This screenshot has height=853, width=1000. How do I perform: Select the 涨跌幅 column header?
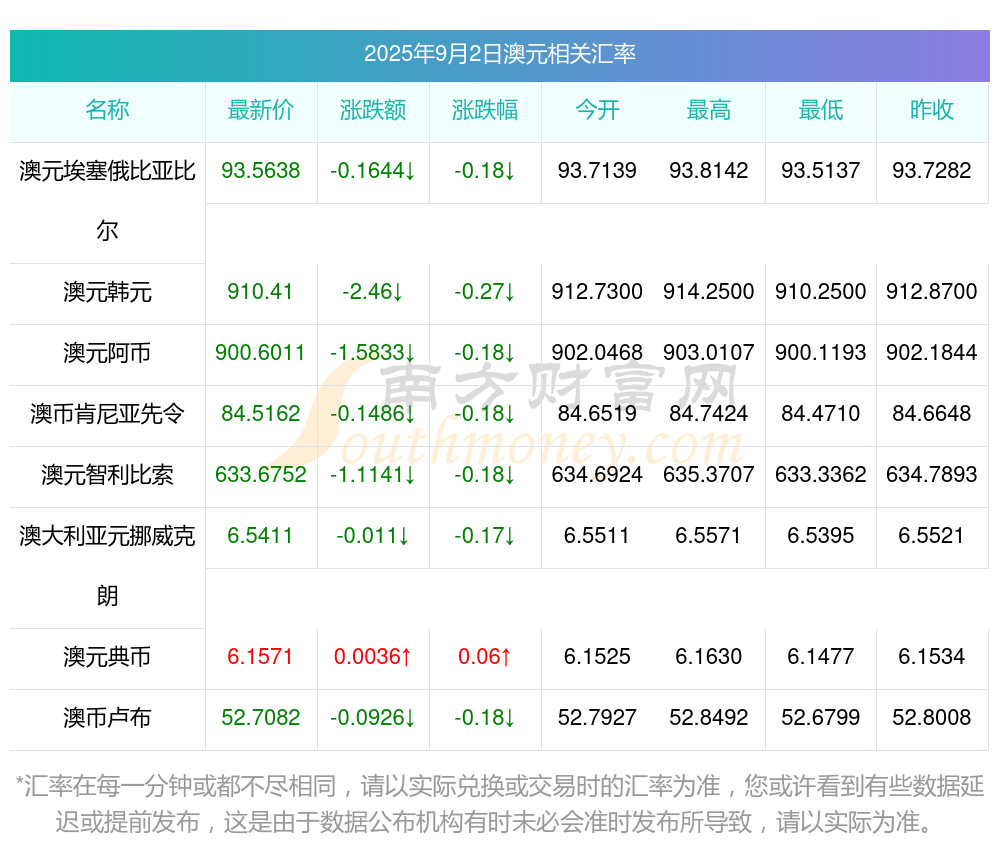point(485,110)
